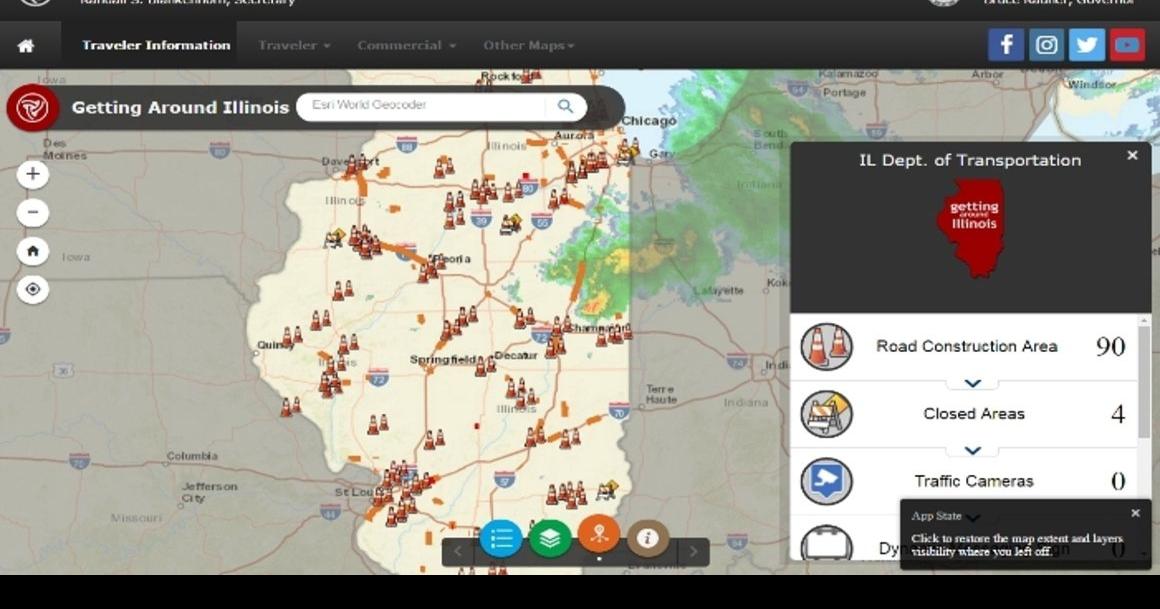Click the summary panel vertical scrollbar
Image resolution: width=1160 pixels, height=609 pixels.
[1144, 381]
